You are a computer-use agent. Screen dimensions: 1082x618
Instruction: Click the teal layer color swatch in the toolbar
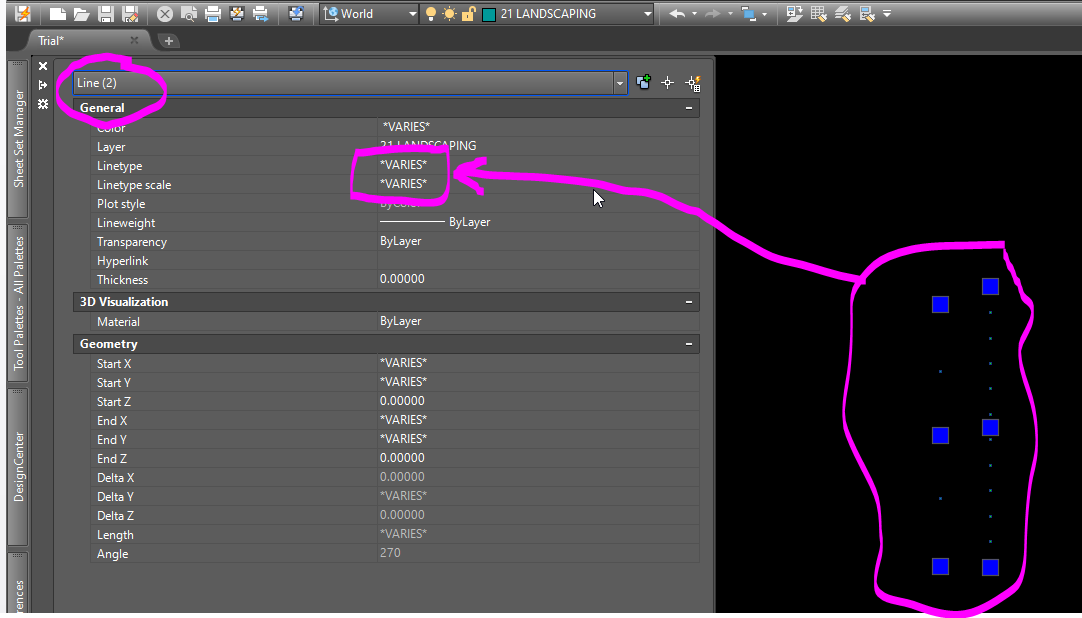(488, 13)
